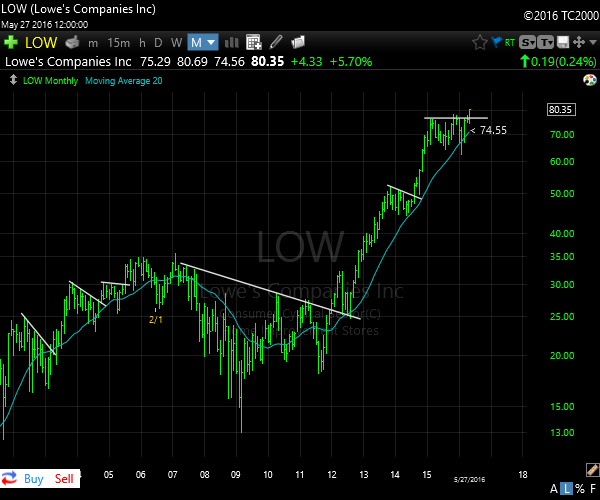Toggle the favorite star icon
The height and width of the screenshot is (500, 600).
[x=479, y=42]
